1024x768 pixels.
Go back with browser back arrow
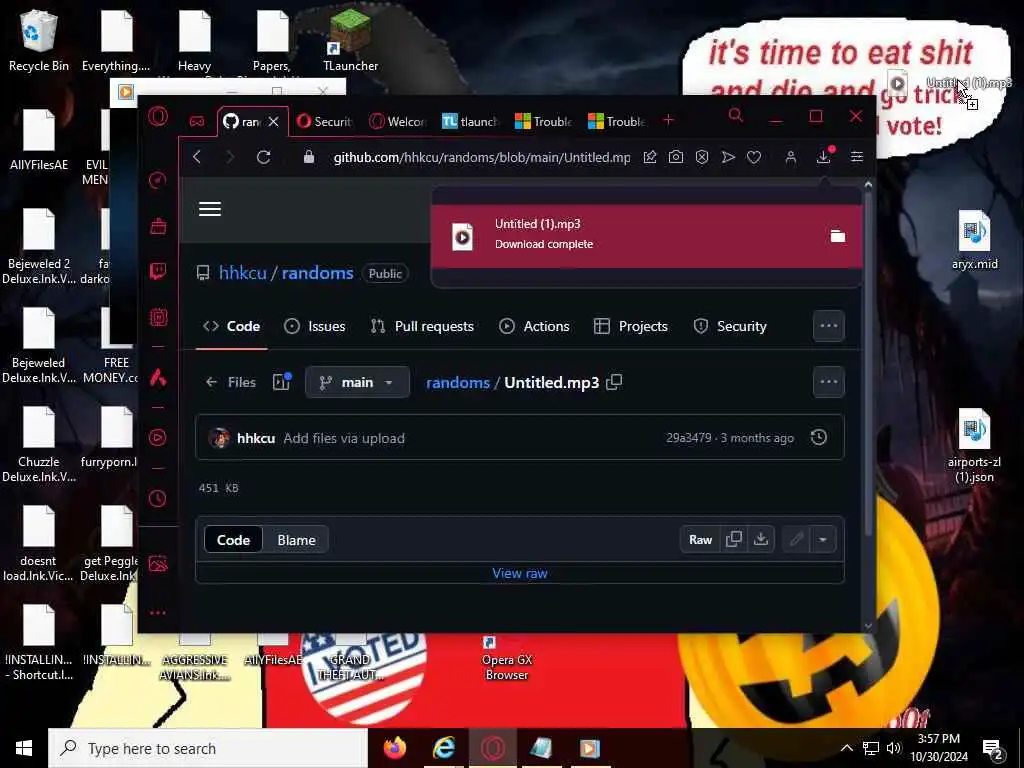click(x=197, y=157)
